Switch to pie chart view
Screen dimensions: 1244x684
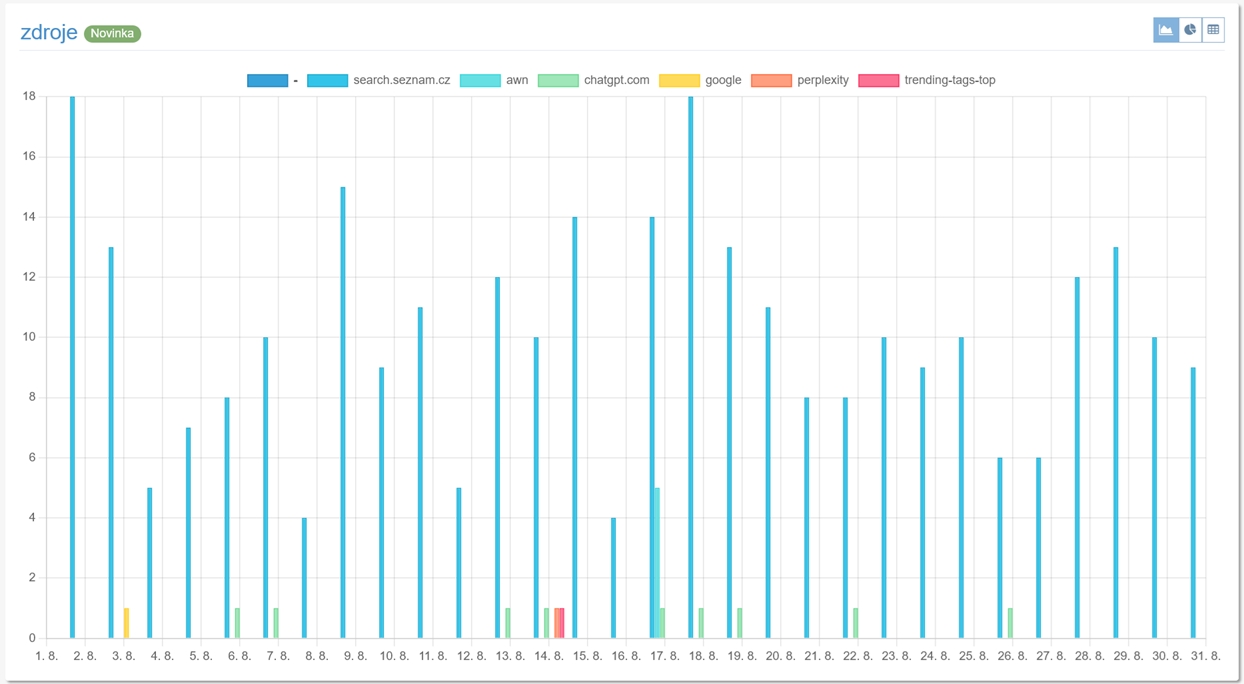coord(1190,30)
